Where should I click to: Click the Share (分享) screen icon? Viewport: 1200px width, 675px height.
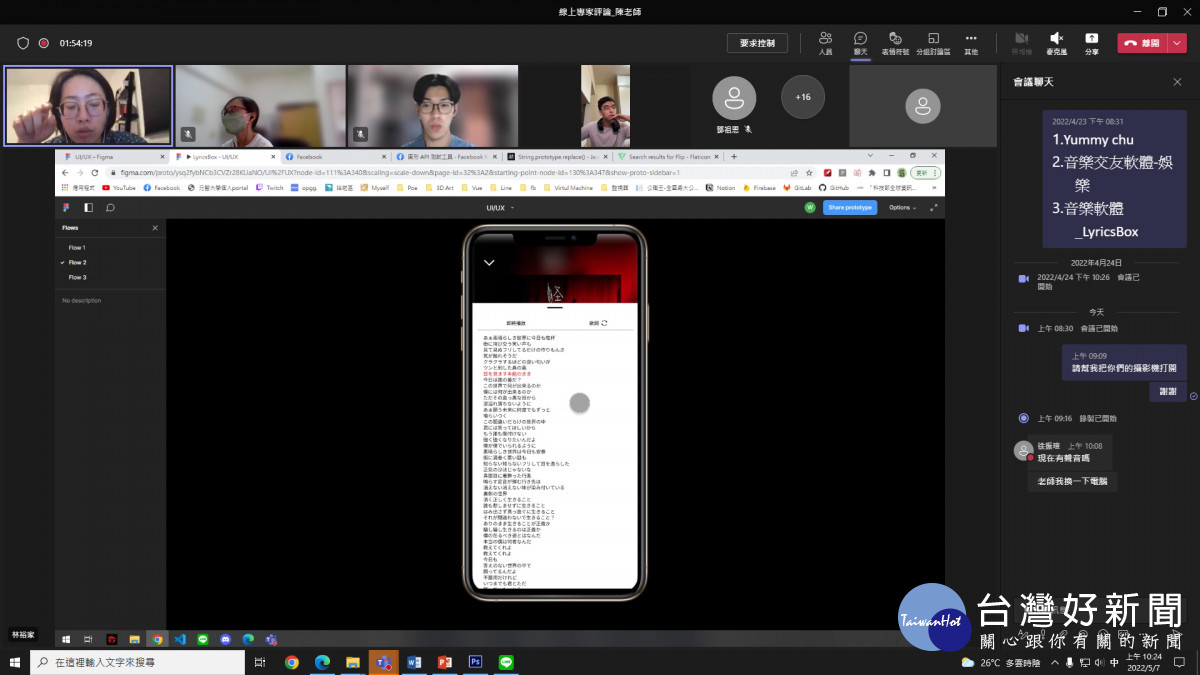[1091, 42]
